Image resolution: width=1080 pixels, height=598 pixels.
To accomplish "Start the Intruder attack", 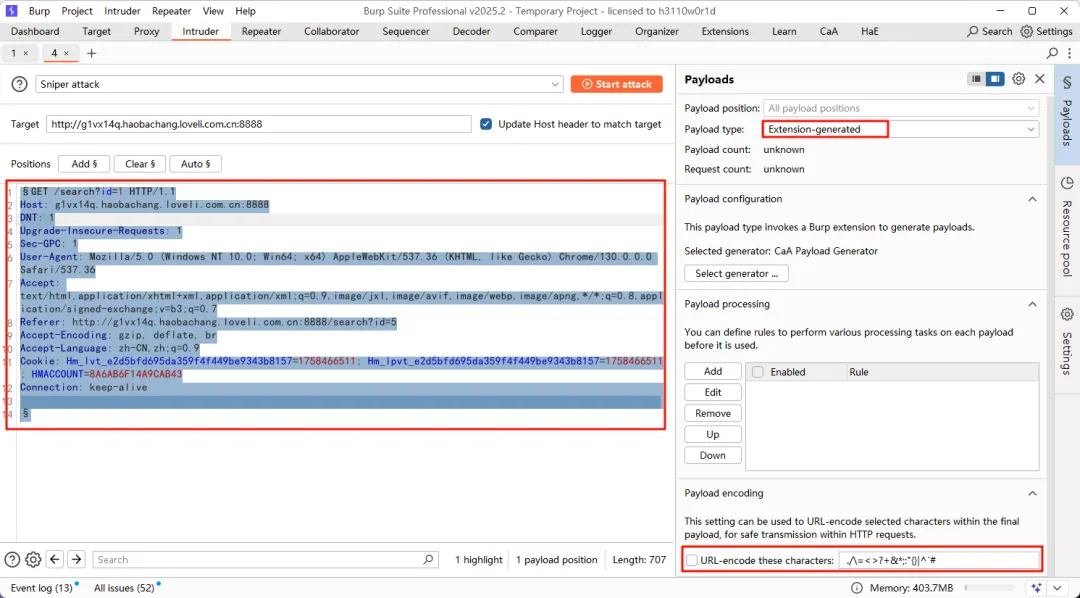I will (616, 84).
